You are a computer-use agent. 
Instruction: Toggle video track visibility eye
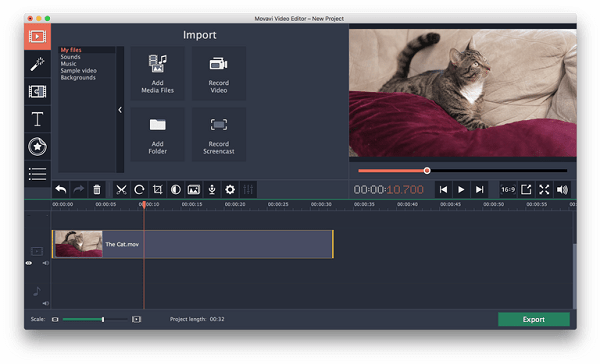pos(29,263)
